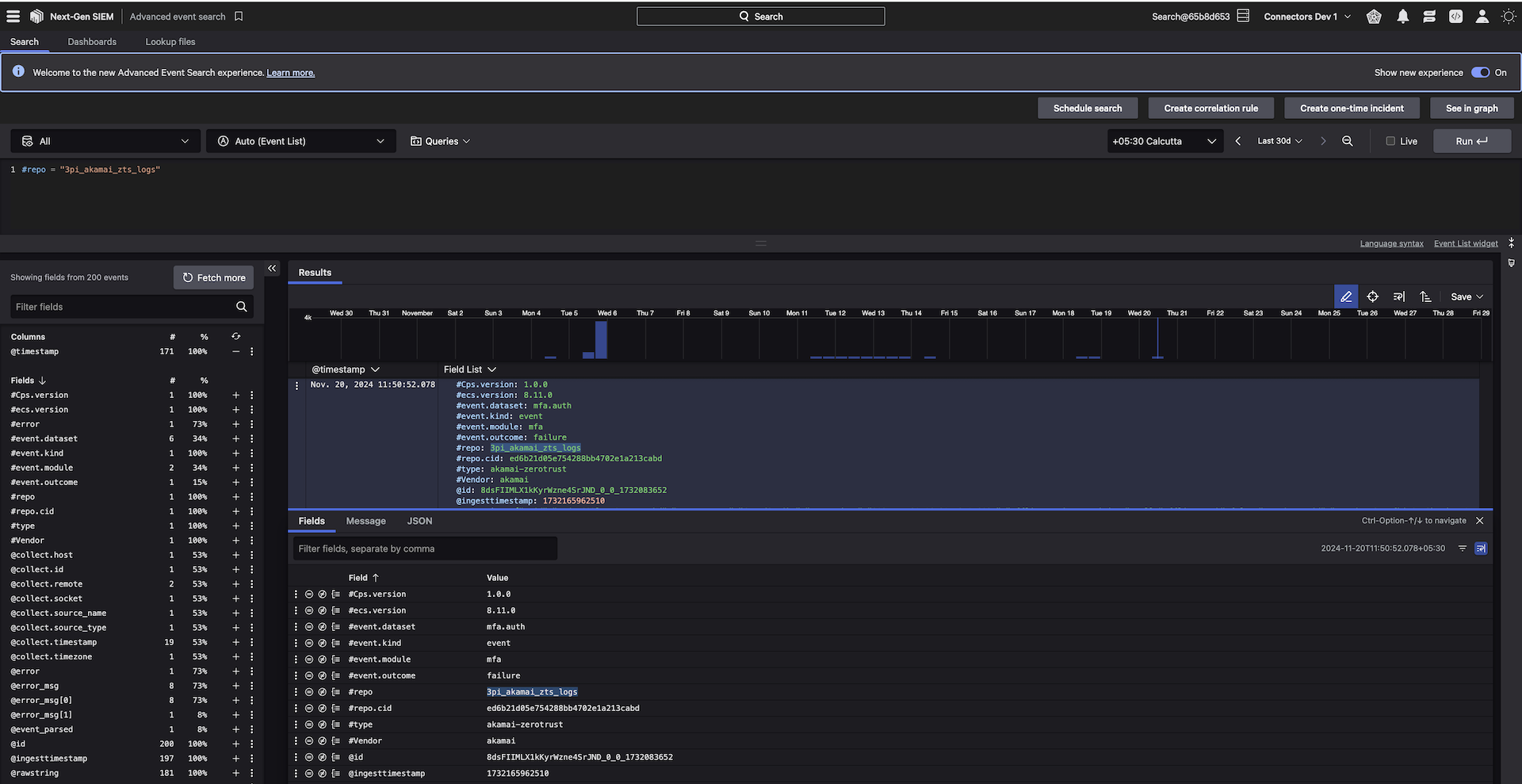Bookmark the Advanced event search page
Viewport: 1522px width, 784px height.
coord(239,17)
